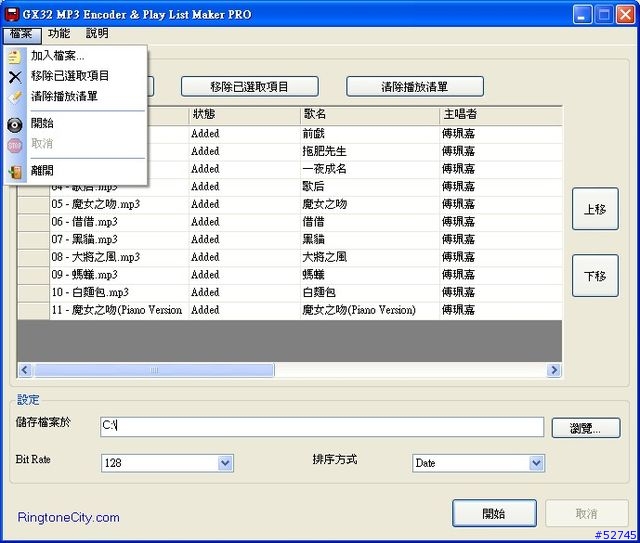This screenshot has height=543, width=640.
Task: Click the eraser clear-playlist icon in menu
Action: click(x=15, y=97)
